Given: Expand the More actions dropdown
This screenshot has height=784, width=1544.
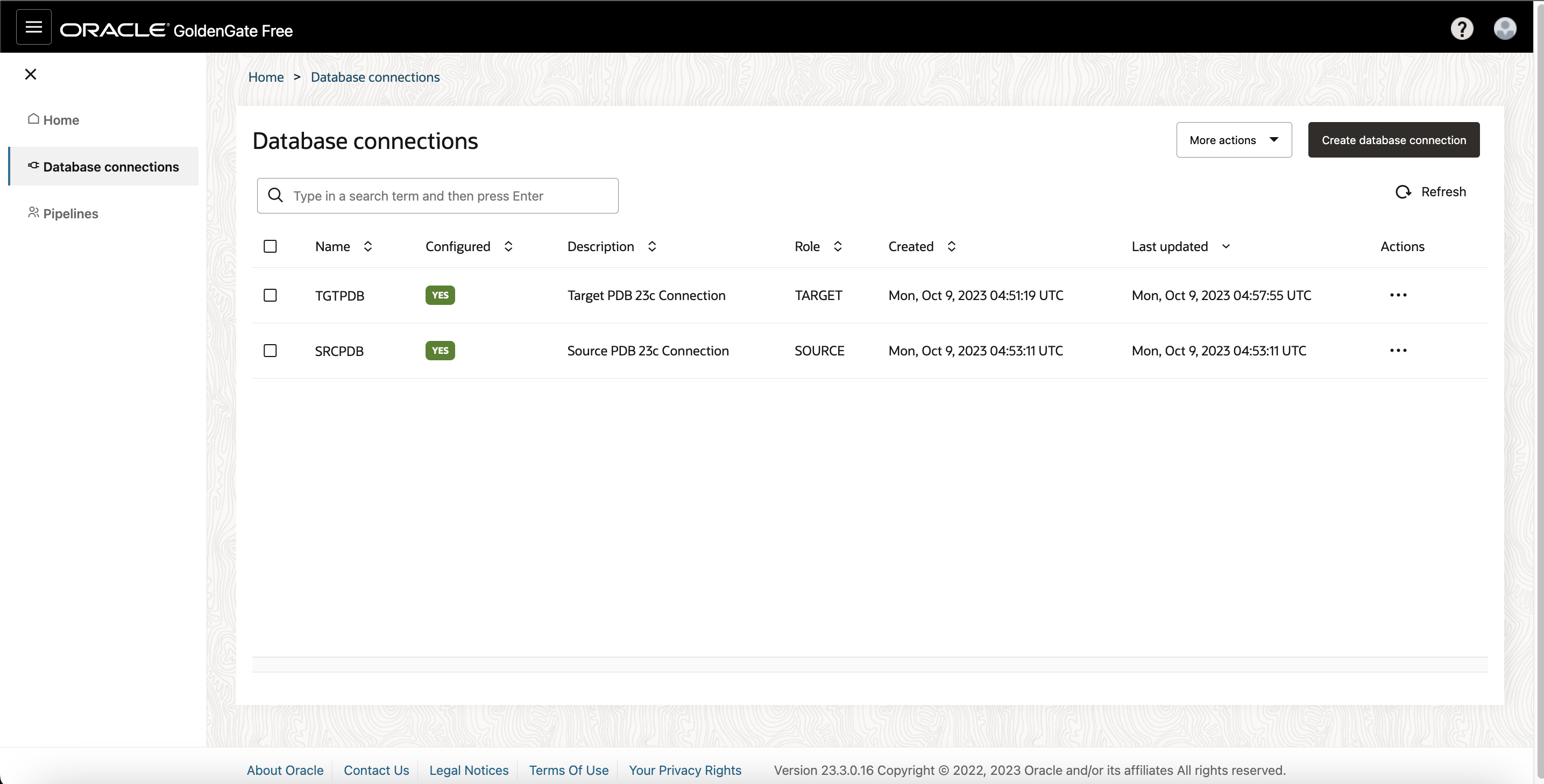Looking at the screenshot, I should click(x=1234, y=140).
